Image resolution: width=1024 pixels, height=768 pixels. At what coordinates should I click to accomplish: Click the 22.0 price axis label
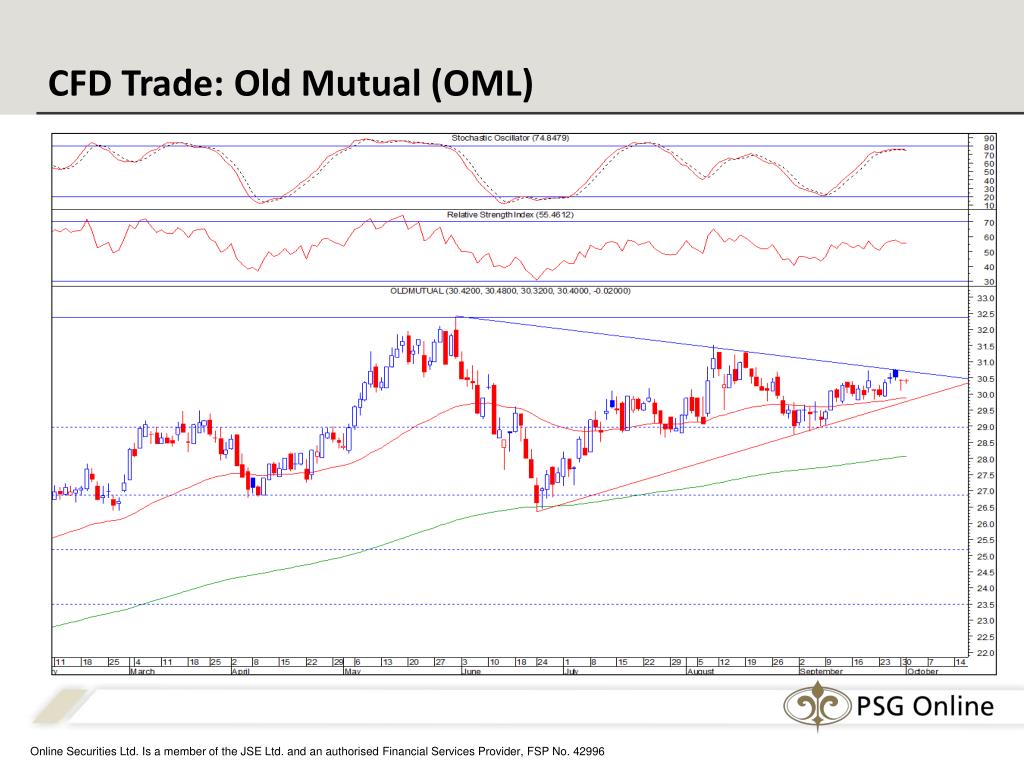pyautogui.click(x=985, y=653)
